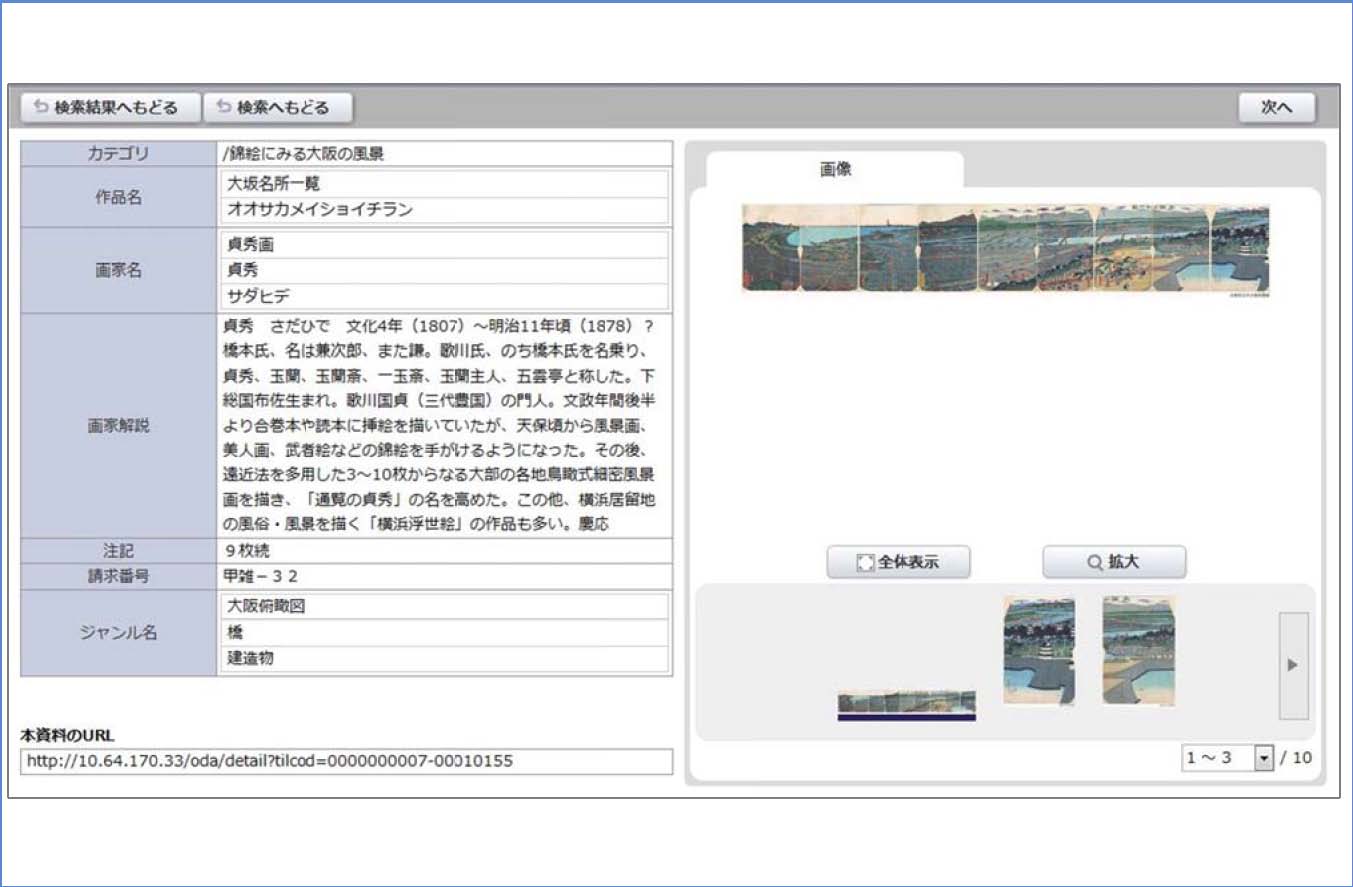
Task: Click the 請求番号 row header
Action: tap(119, 577)
